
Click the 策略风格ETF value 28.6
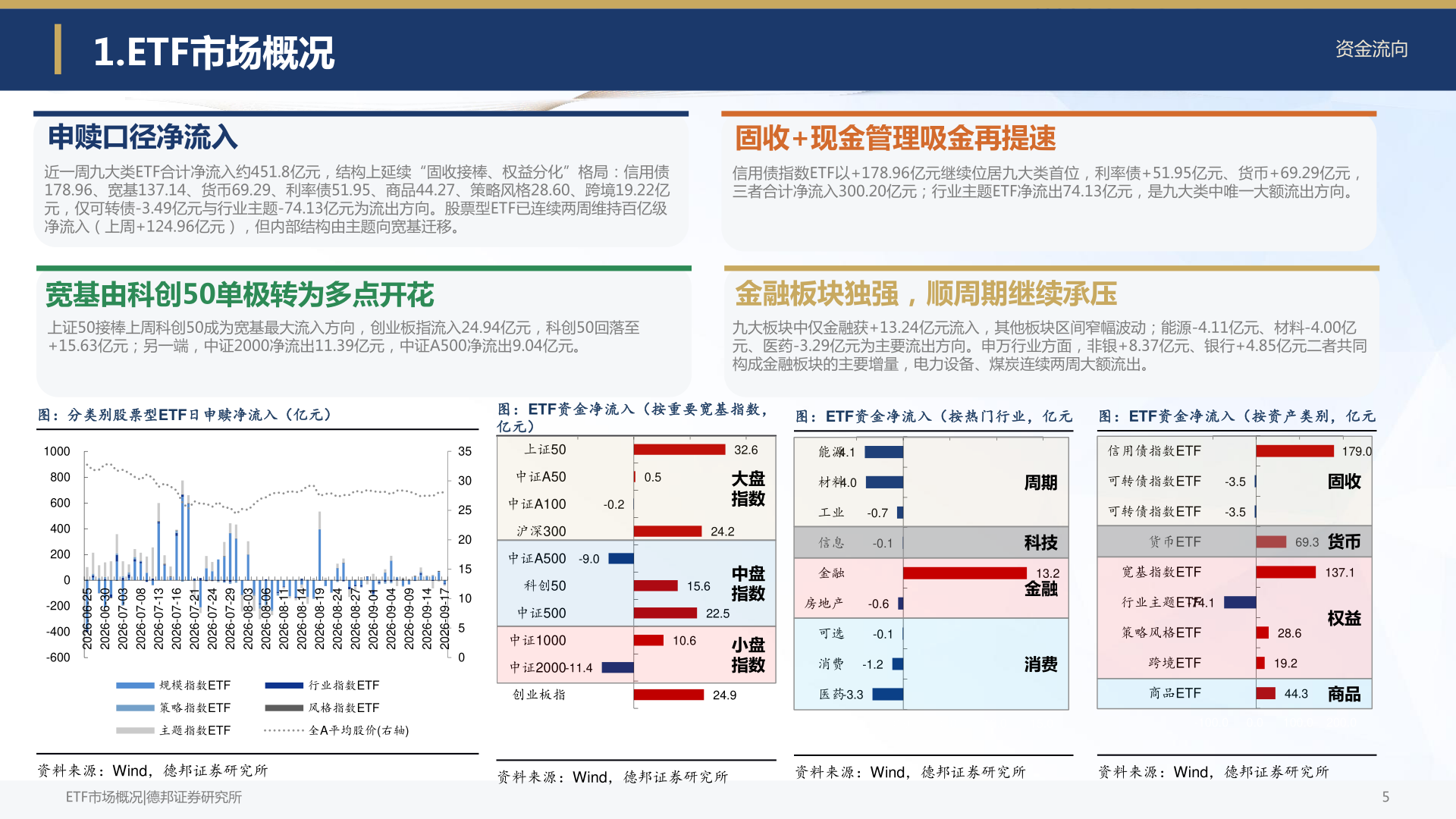pos(1289,633)
